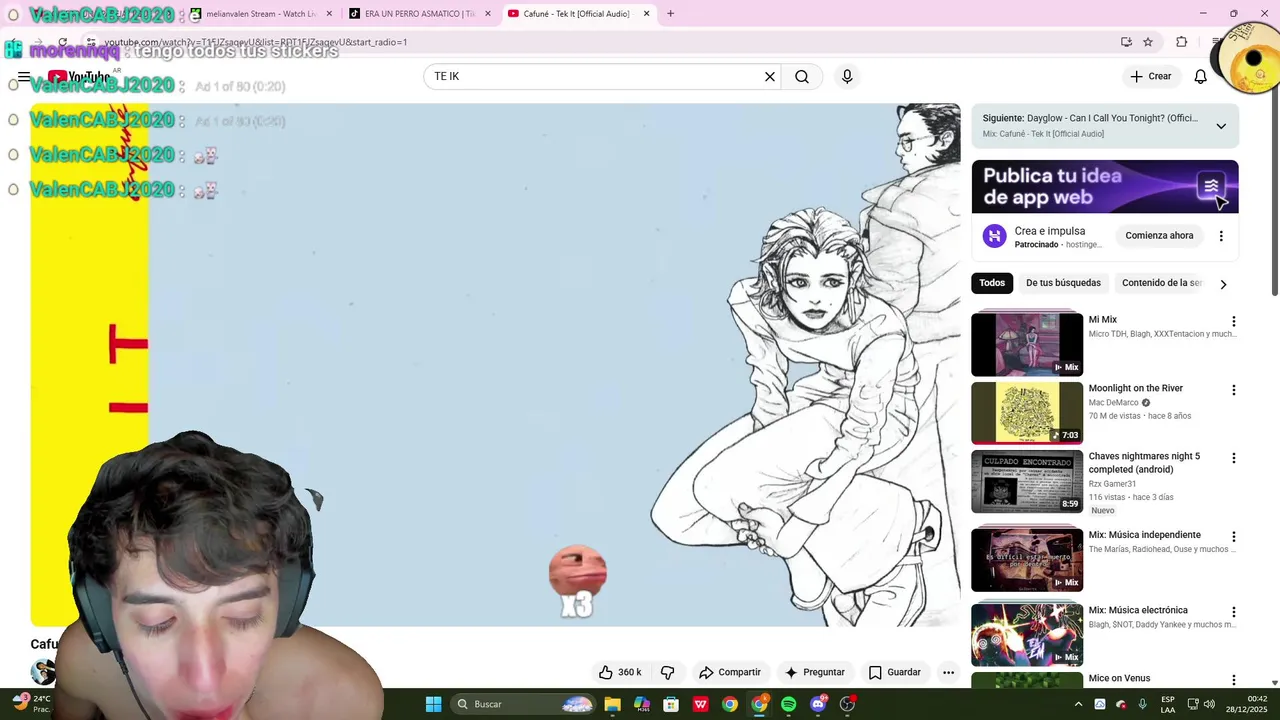
Task: Open options for Mi Mix item
Action: pyautogui.click(x=1233, y=322)
